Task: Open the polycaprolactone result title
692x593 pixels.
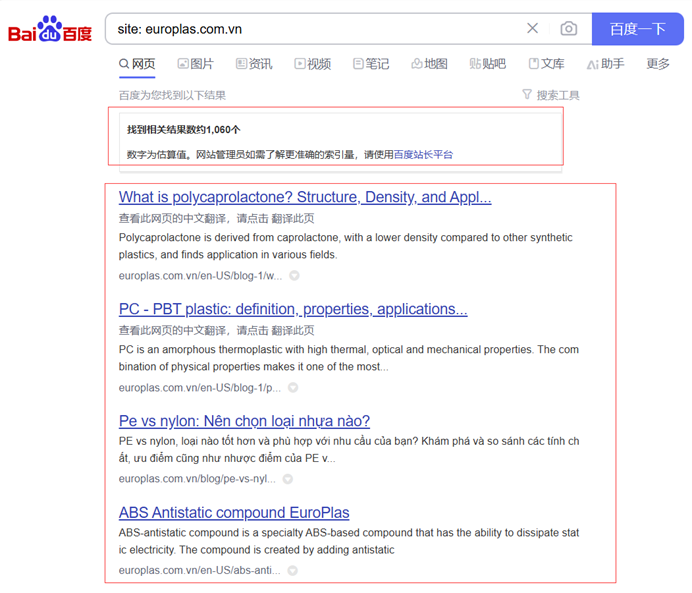Action: (305, 197)
